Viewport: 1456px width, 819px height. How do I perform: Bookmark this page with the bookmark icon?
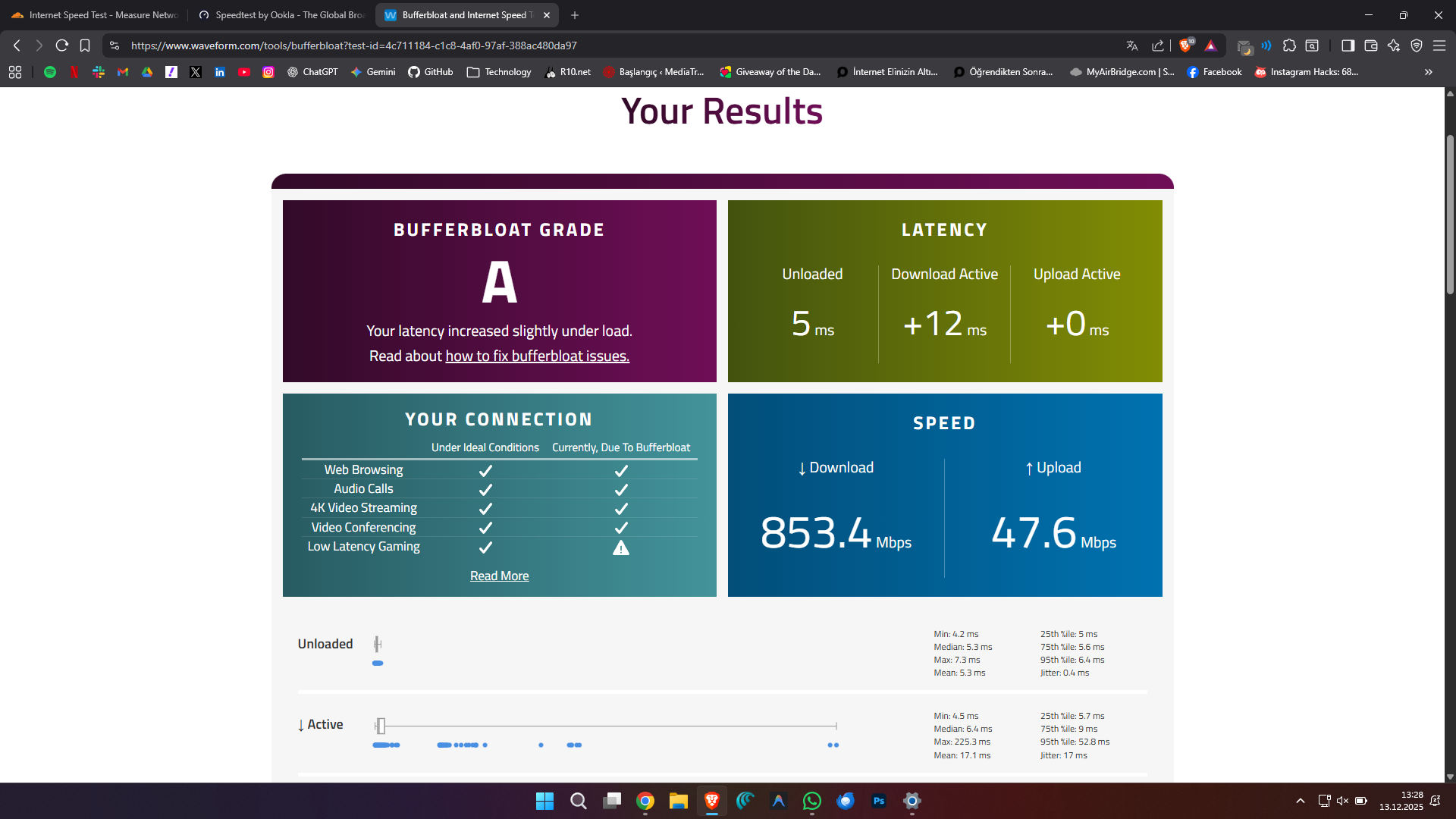pos(85,45)
